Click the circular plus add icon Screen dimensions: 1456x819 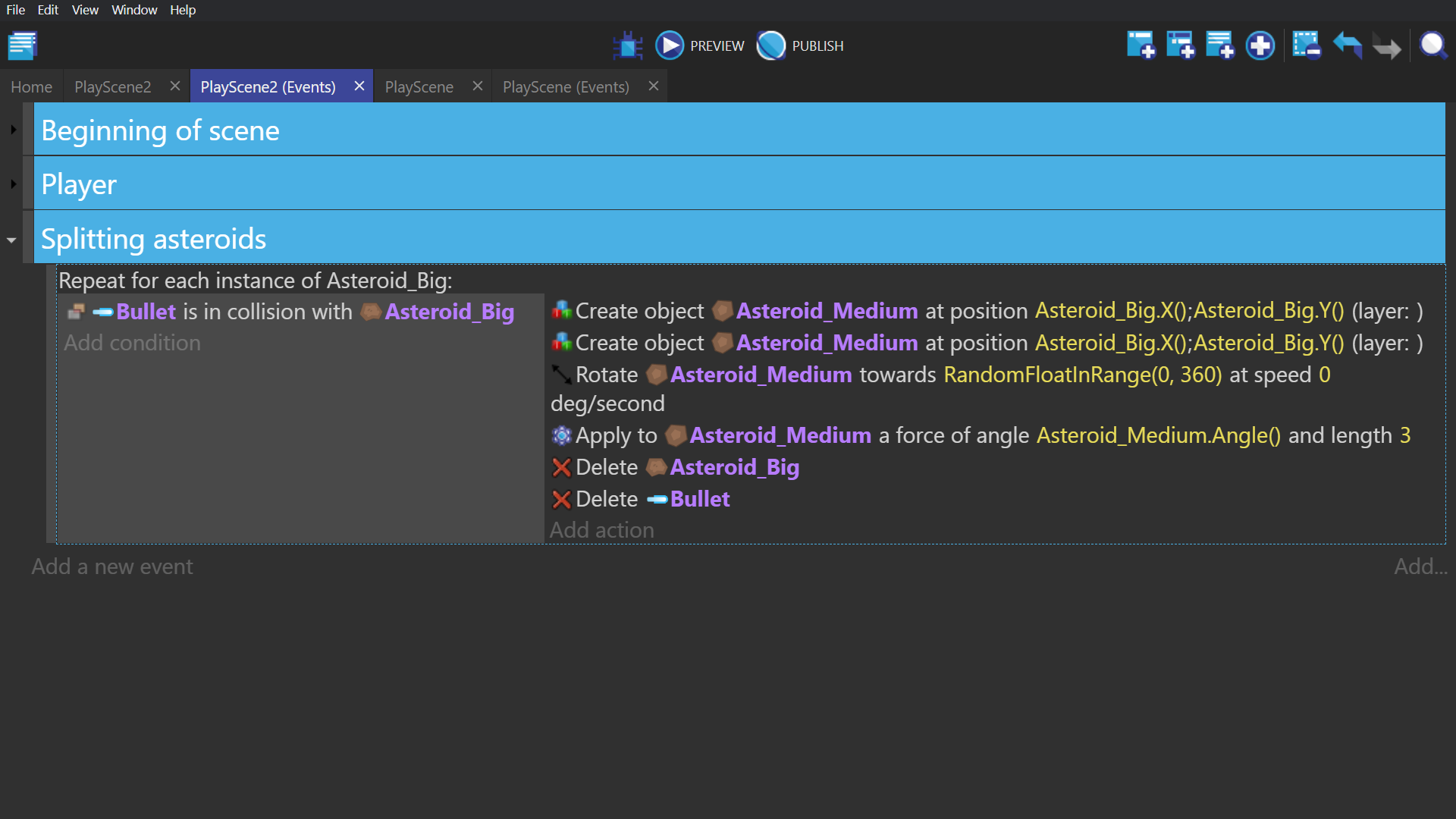[1260, 45]
